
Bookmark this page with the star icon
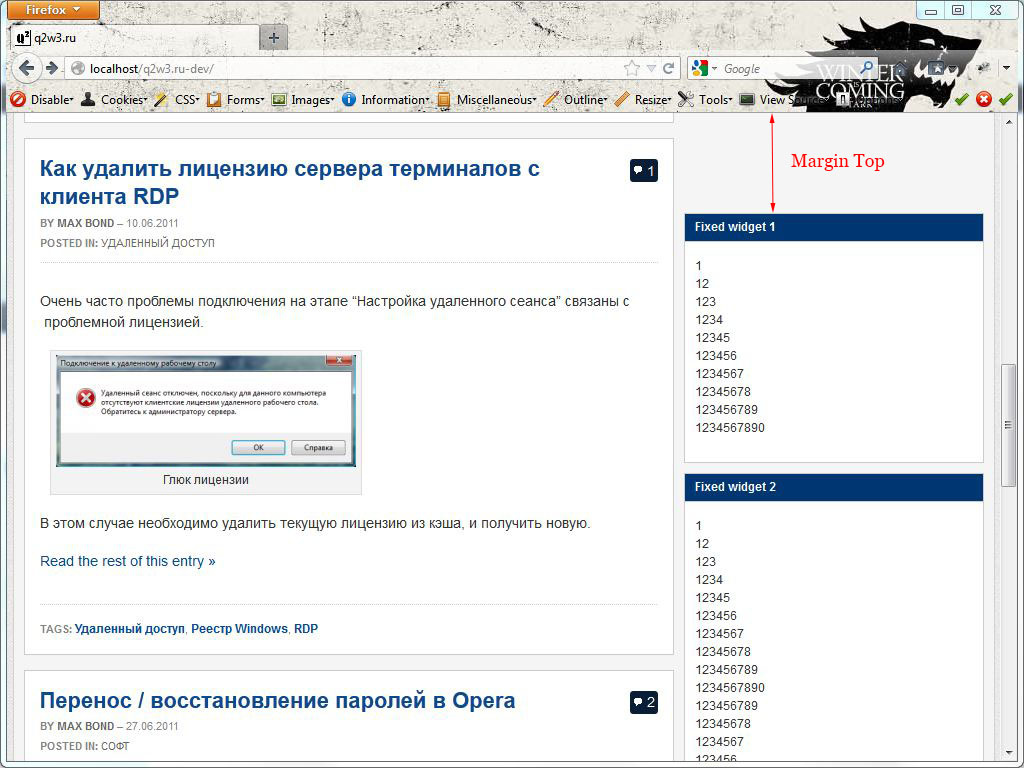(x=632, y=68)
